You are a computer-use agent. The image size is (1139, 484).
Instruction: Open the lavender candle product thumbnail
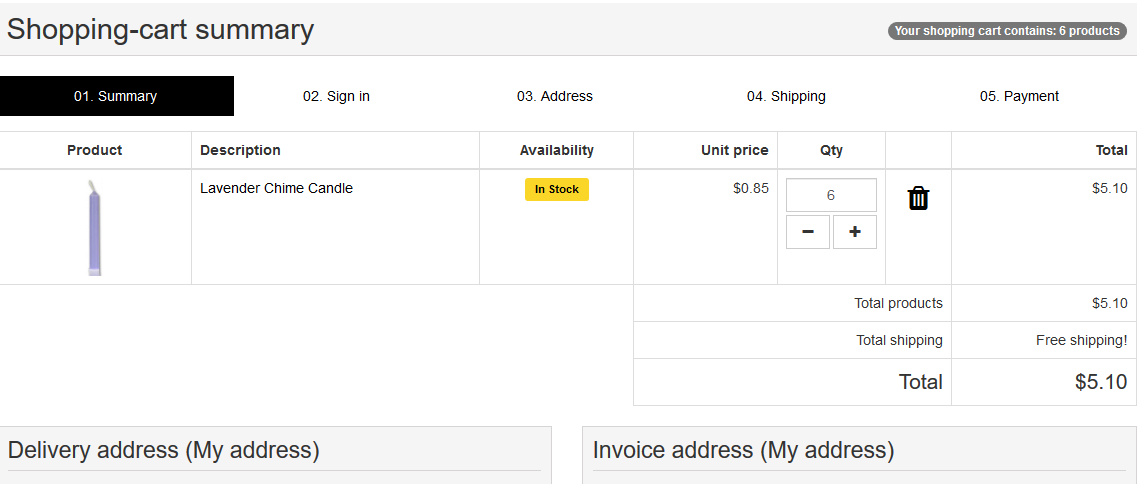(94, 228)
